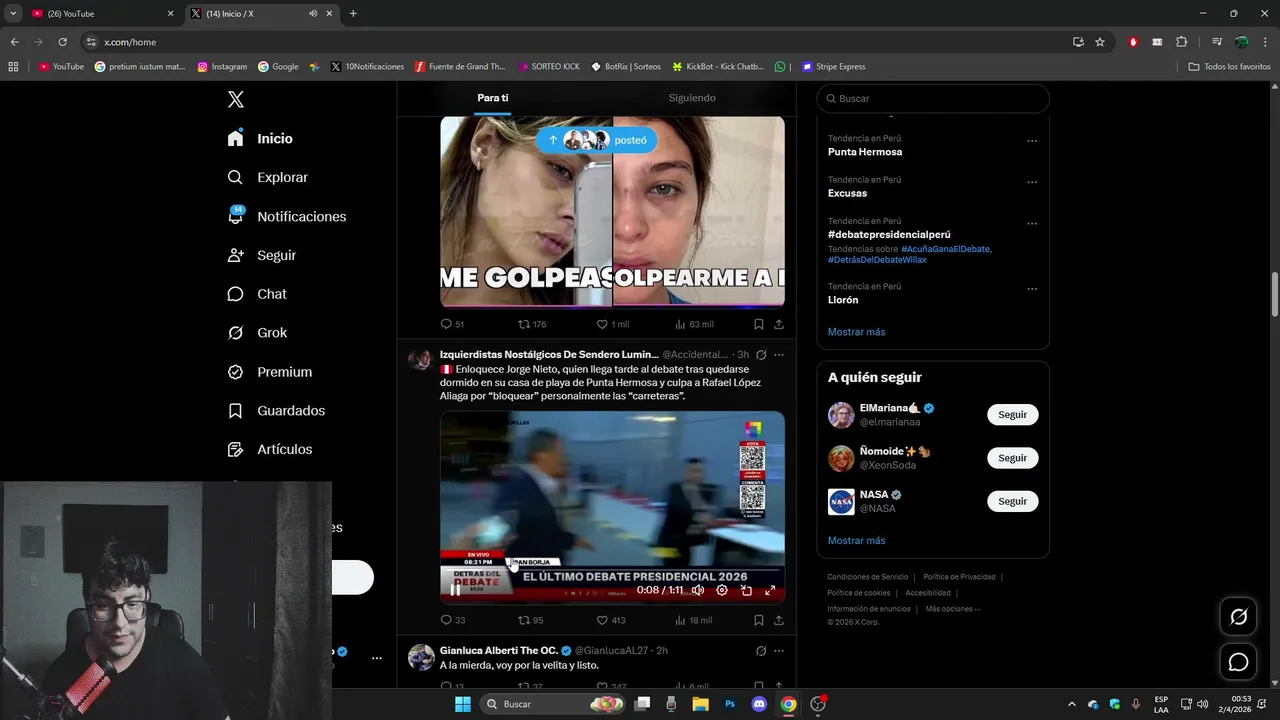
Task: Repost the post with 176 reposts
Action: (532, 324)
